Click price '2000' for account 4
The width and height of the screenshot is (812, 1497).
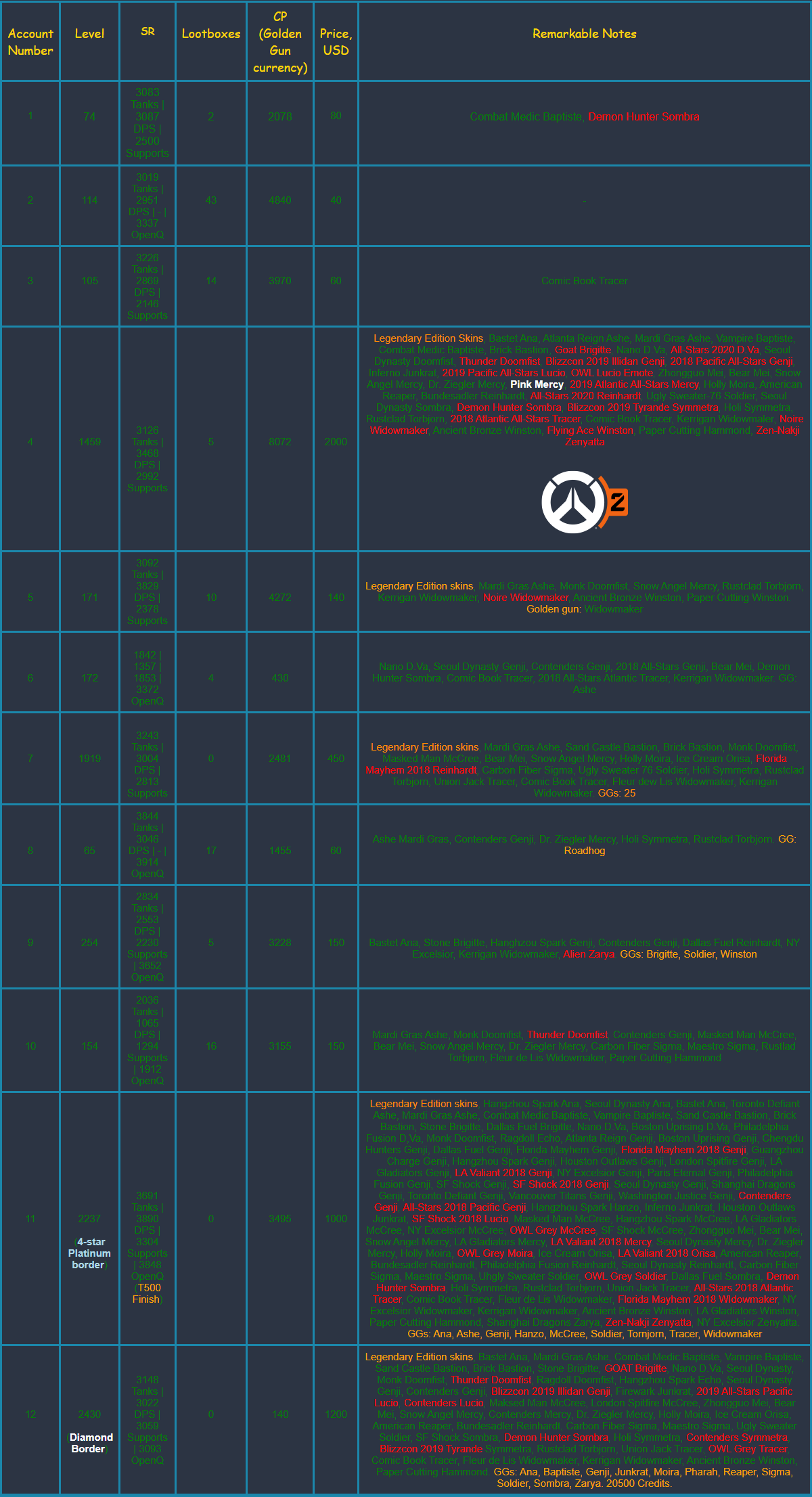336,442
